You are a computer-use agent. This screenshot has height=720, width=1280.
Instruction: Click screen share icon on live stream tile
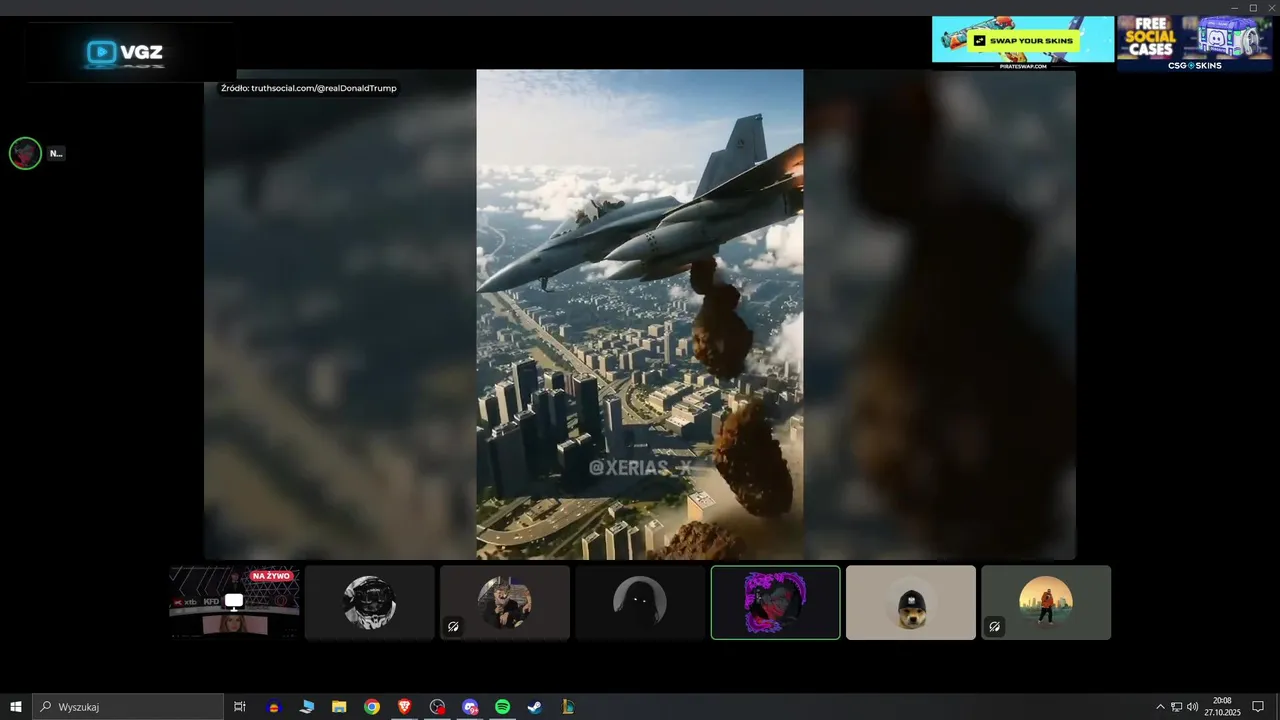click(x=234, y=601)
